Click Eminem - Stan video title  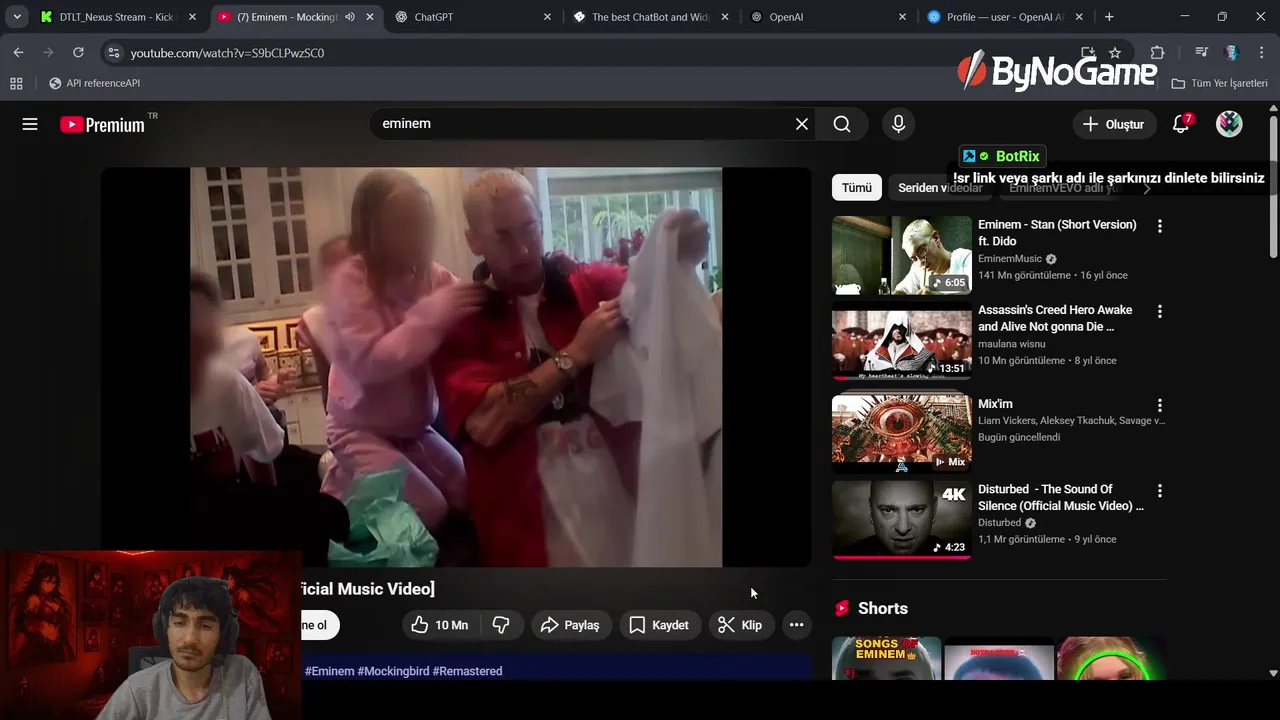(x=1057, y=233)
